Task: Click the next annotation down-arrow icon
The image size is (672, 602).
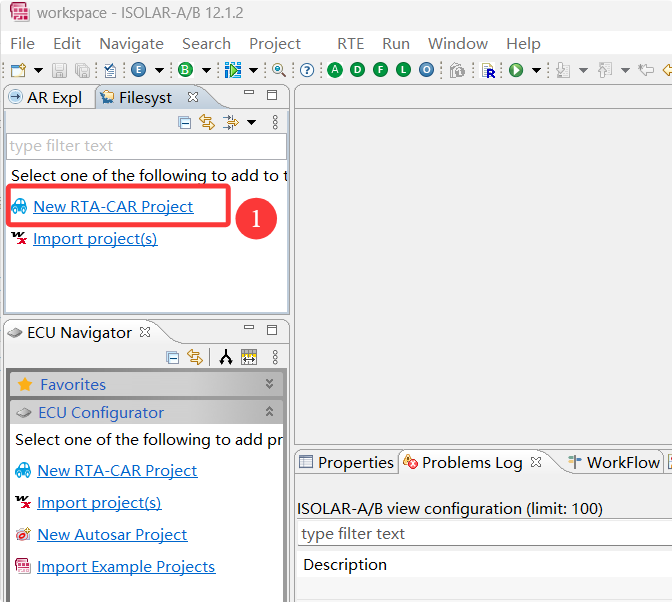Action: point(563,70)
